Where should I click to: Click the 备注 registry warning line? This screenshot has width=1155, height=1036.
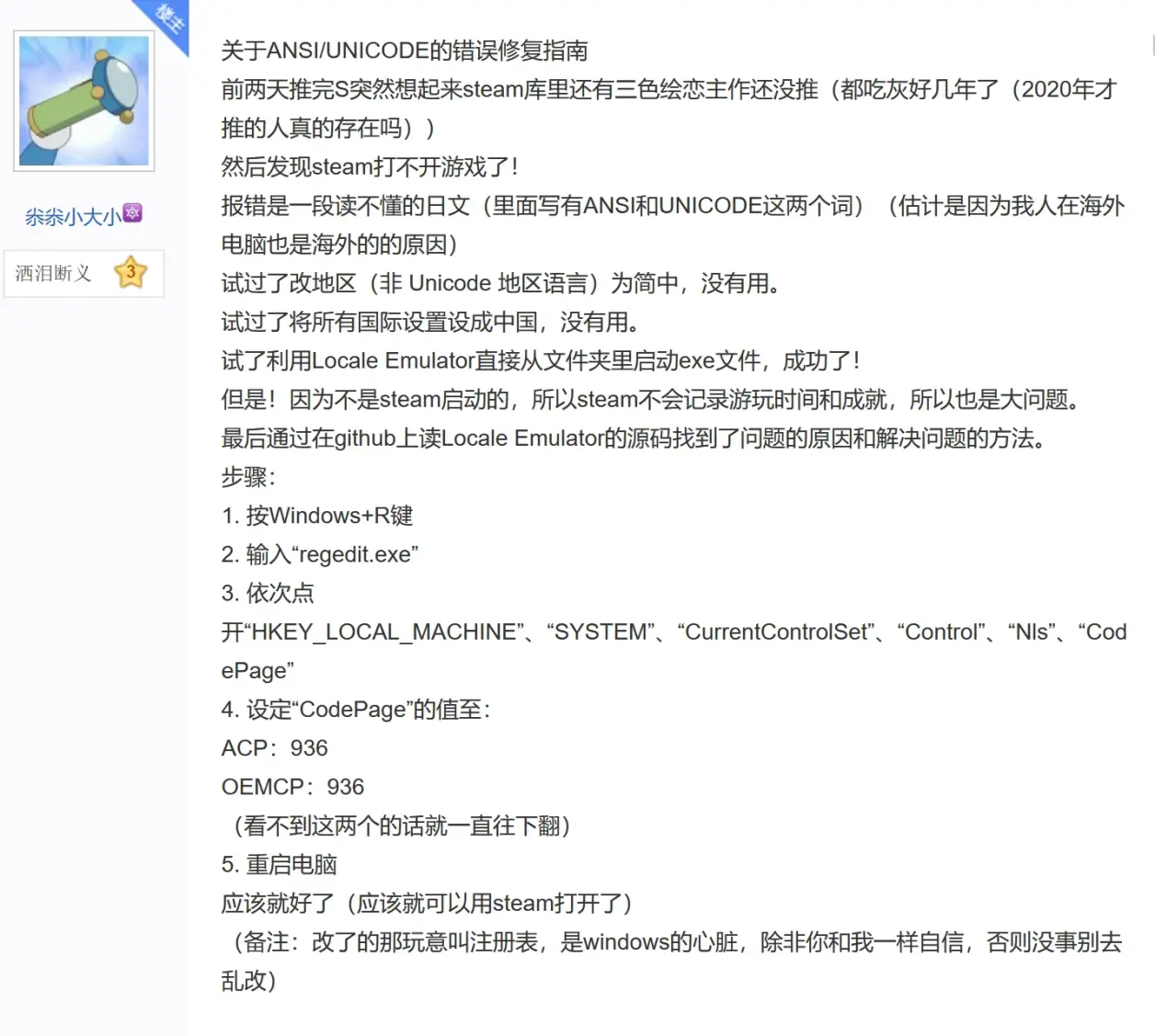pos(671,961)
